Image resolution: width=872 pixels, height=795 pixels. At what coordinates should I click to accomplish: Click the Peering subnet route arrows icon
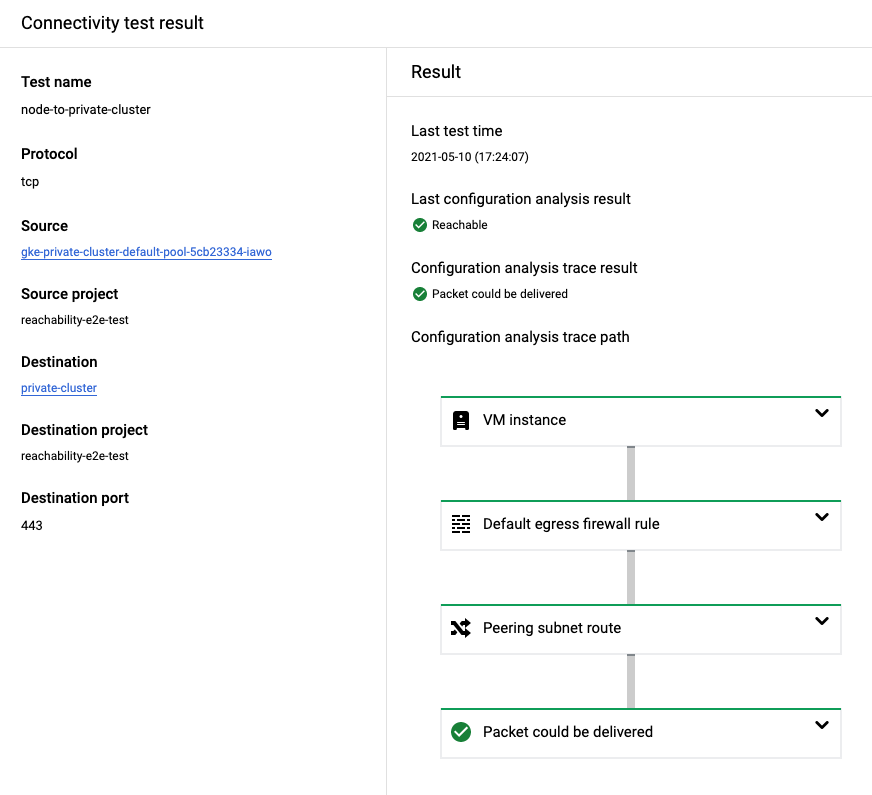point(461,628)
